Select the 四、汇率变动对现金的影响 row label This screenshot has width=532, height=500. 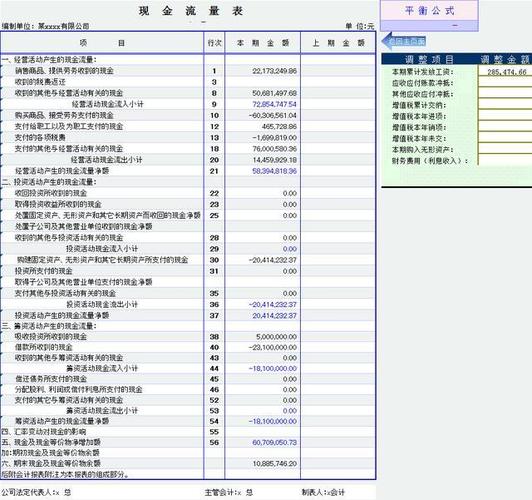44,432
